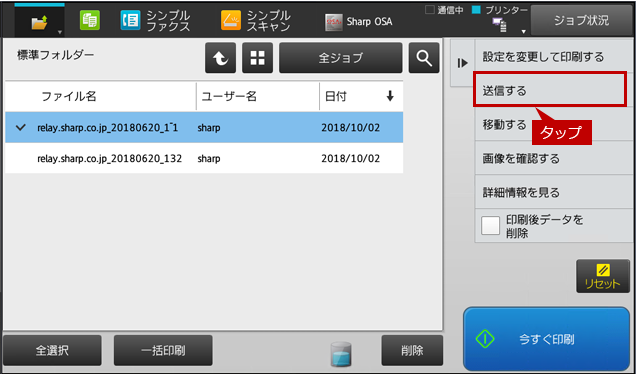Click 削除 (Delete) button

coord(412,350)
